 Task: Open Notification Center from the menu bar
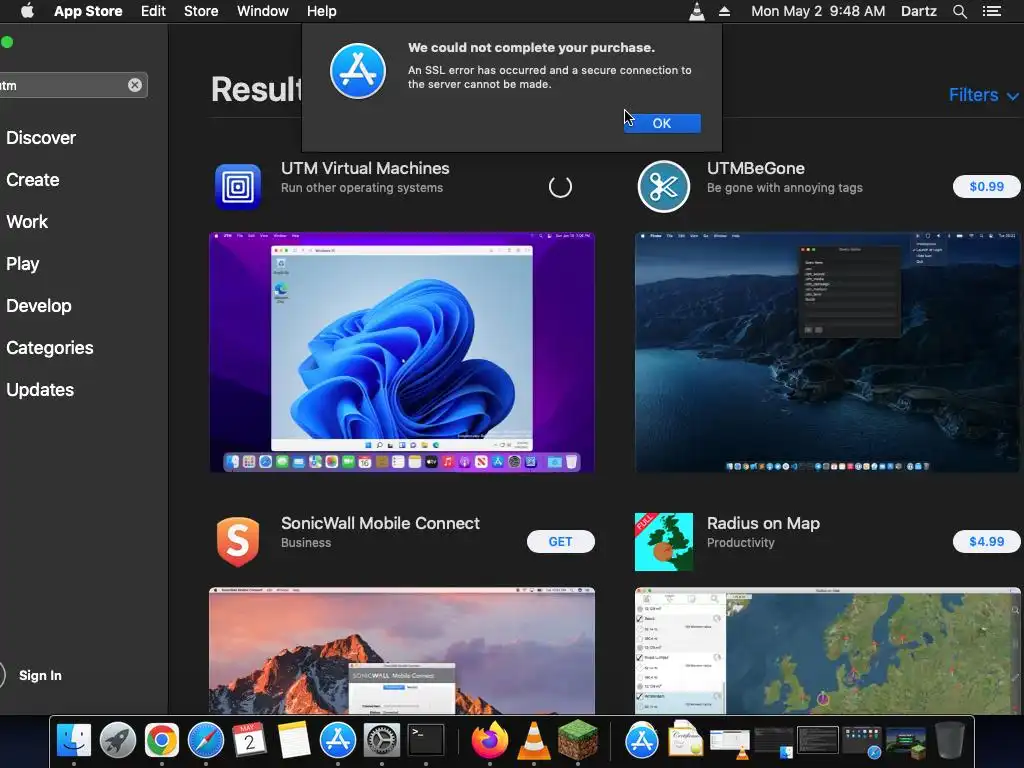(992, 11)
